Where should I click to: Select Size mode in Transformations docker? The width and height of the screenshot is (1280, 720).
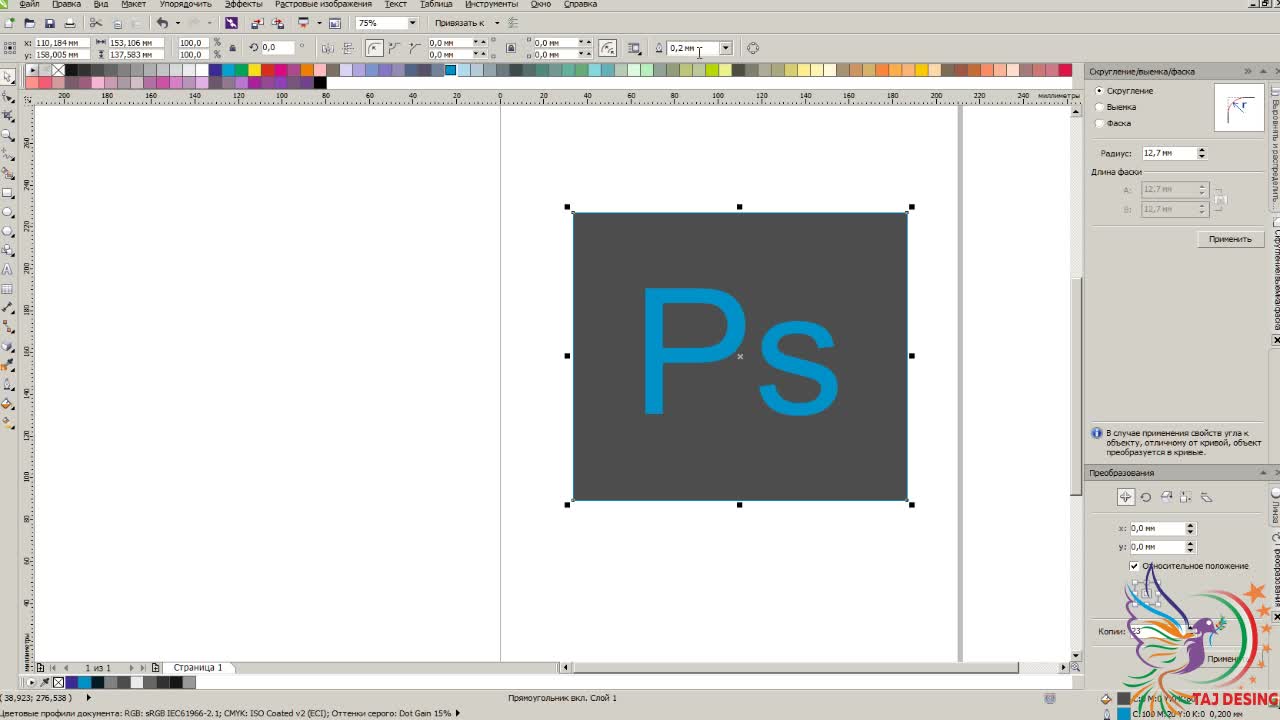click(1186, 497)
